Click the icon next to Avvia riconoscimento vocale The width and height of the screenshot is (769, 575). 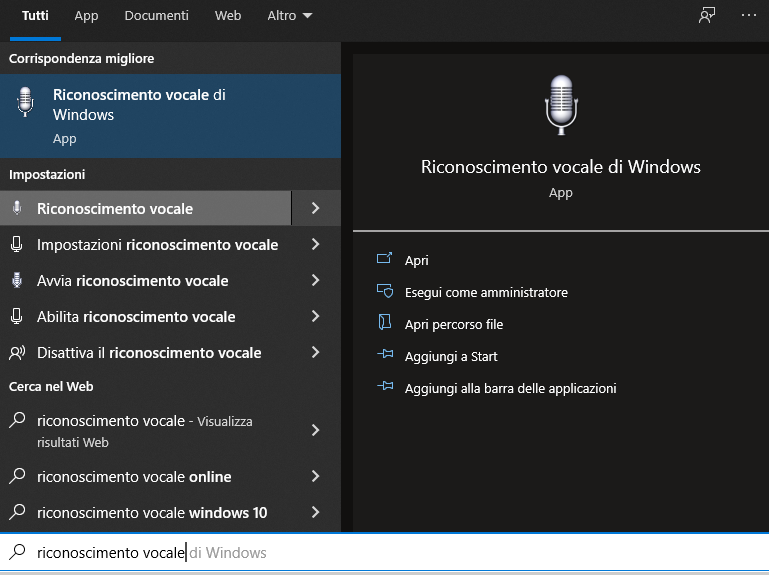(17, 280)
